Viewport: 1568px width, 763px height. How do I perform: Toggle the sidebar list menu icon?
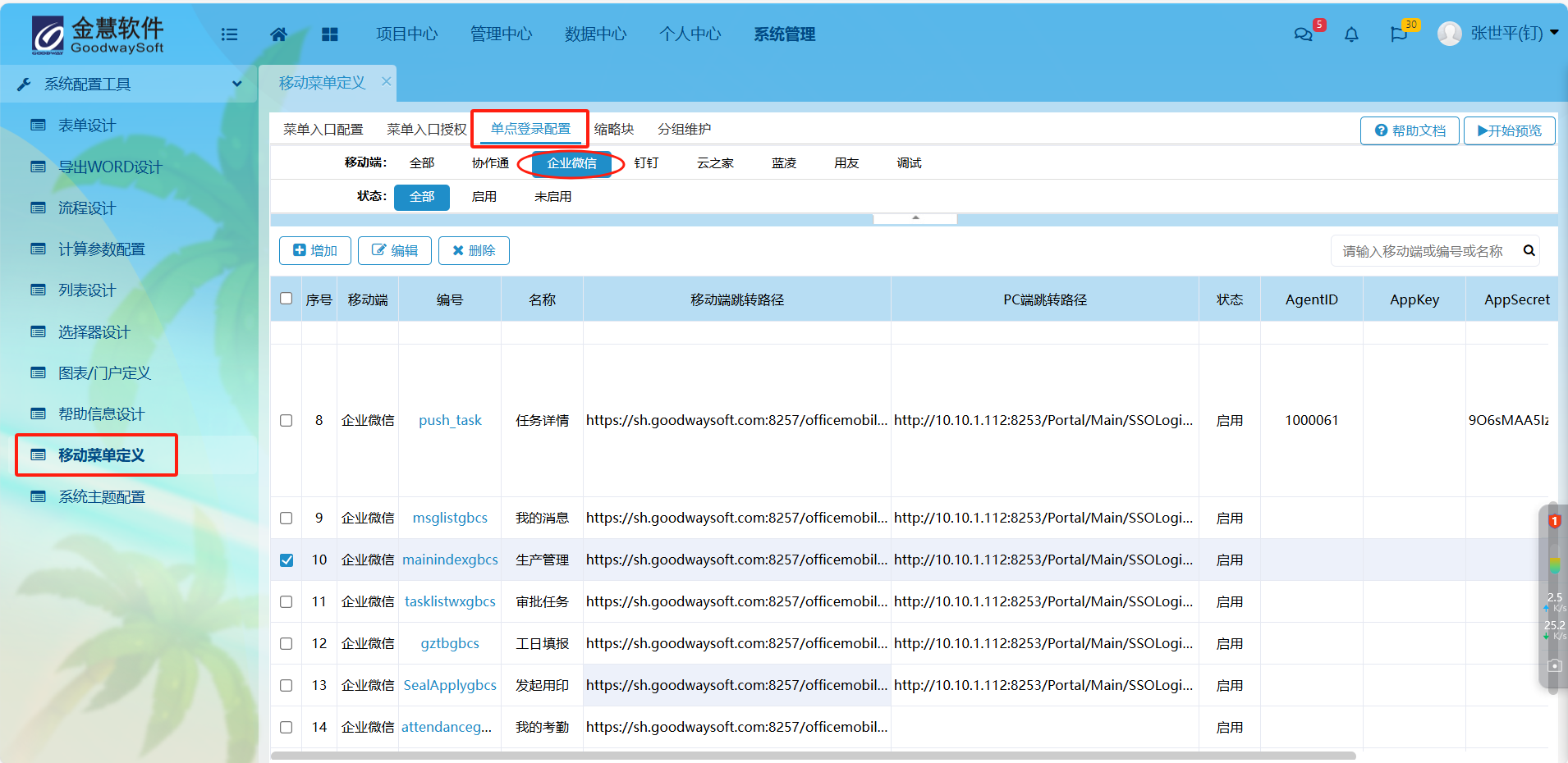tap(230, 34)
